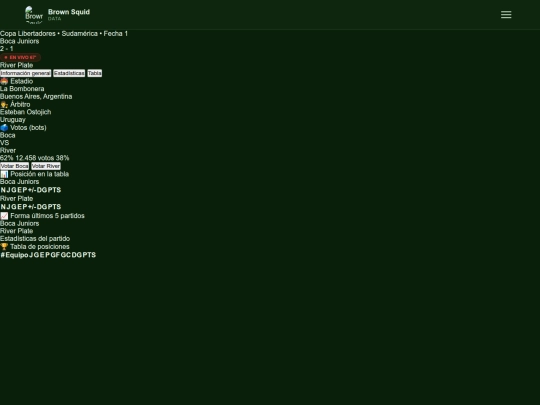Viewport: 540px width, 405px height.
Task: Click the 'Uruguay' referee country text
Action: pyautogui.click(x=13, y=120)
